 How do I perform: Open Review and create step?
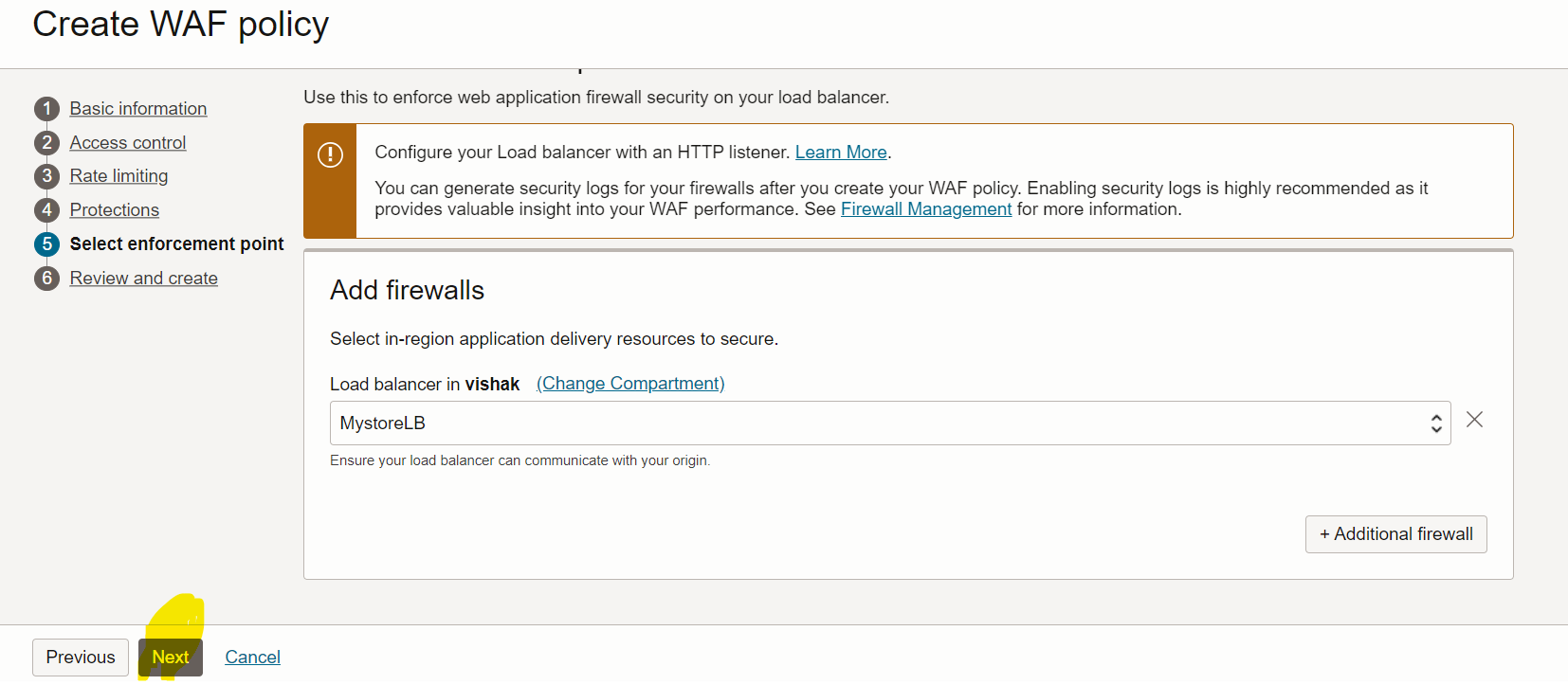click(x=144, y=279)
